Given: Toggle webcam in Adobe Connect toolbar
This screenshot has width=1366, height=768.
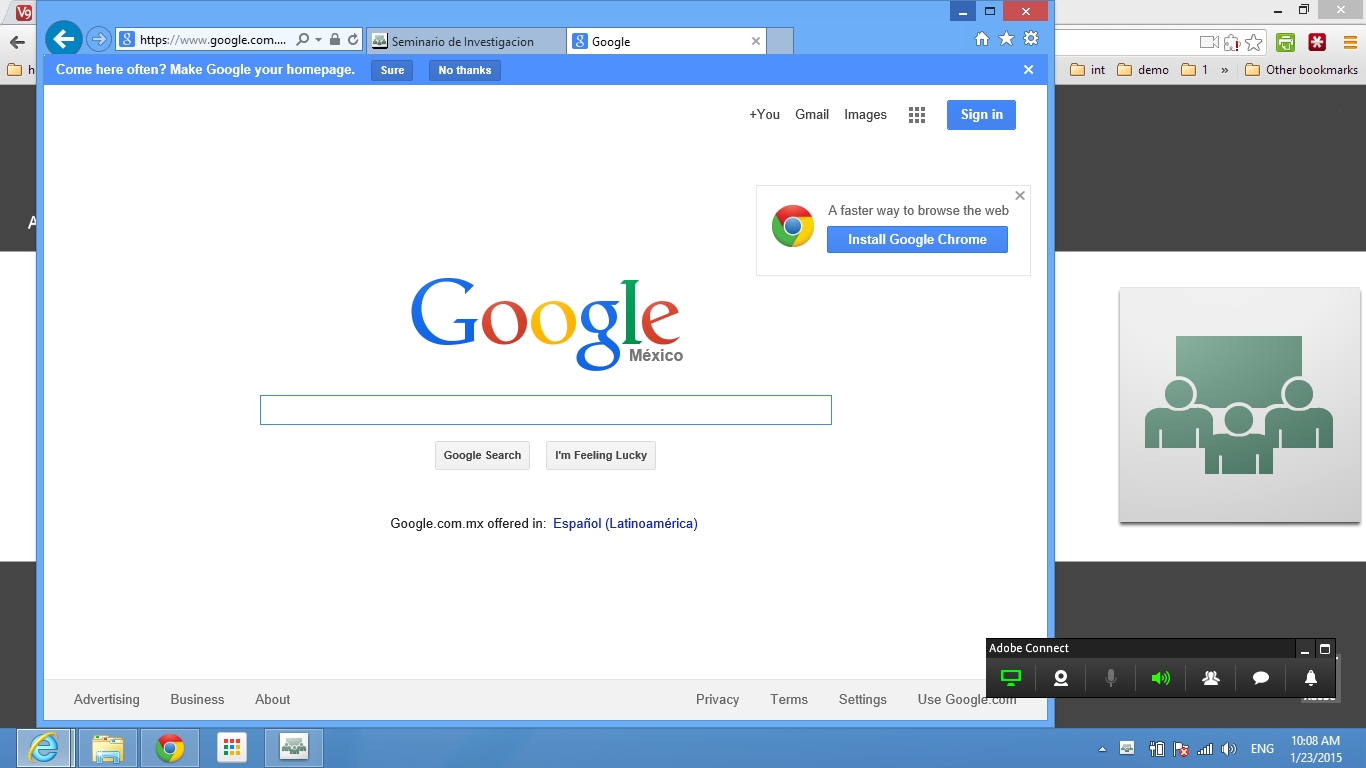Looking at the screenshot, I should pos(1061,678).
